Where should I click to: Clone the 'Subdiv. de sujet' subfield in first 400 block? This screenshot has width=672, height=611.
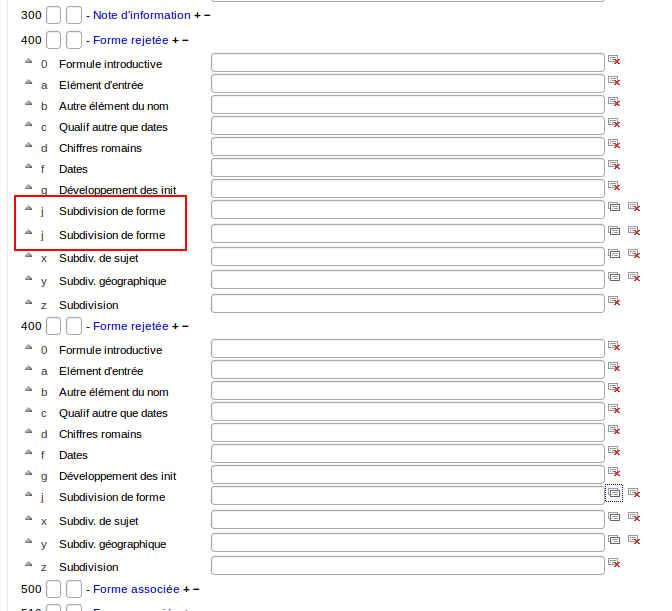pos(614,254)
